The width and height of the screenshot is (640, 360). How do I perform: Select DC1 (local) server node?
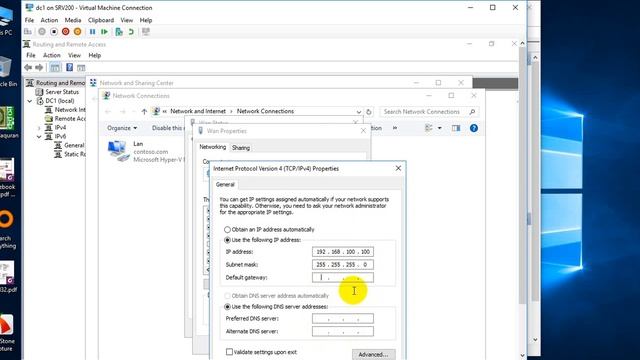[x=60, y=101]
